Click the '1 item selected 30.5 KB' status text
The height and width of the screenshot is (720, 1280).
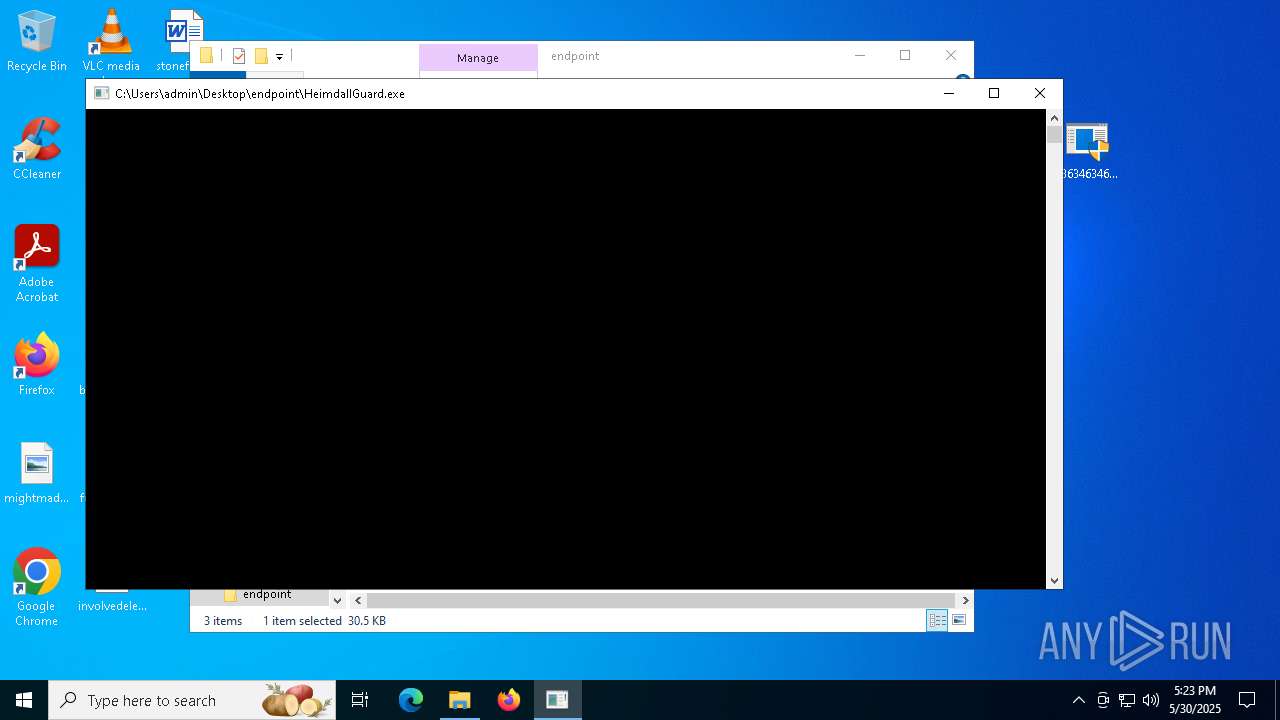click(324, 621)
